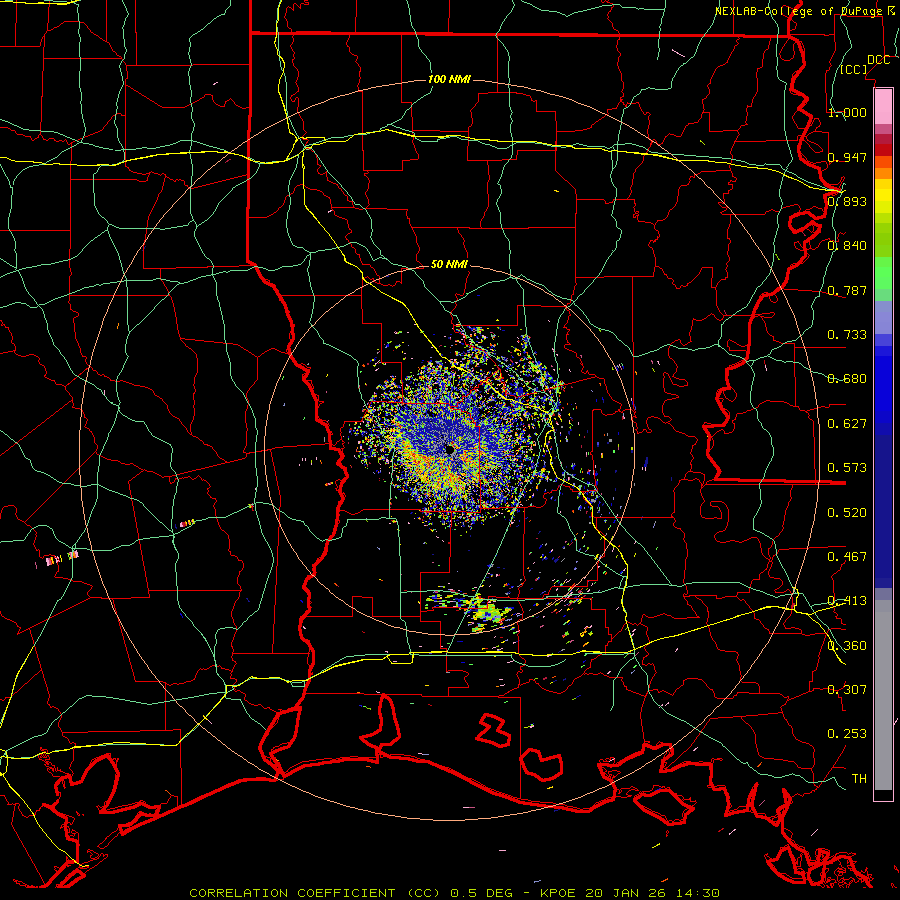Click the 0.893 scale value
Image resolution: width=900 pixels, height=900 pixels.
[847, 201]
